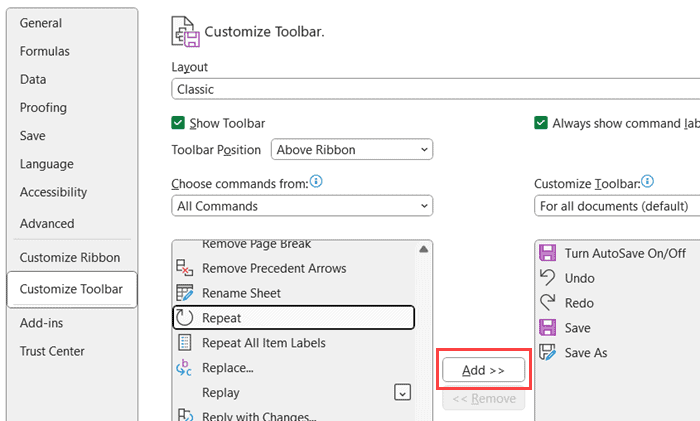Screen dimensions: 700x421
Task: Open the Customize Ribbon category
Action: (70, 257)
